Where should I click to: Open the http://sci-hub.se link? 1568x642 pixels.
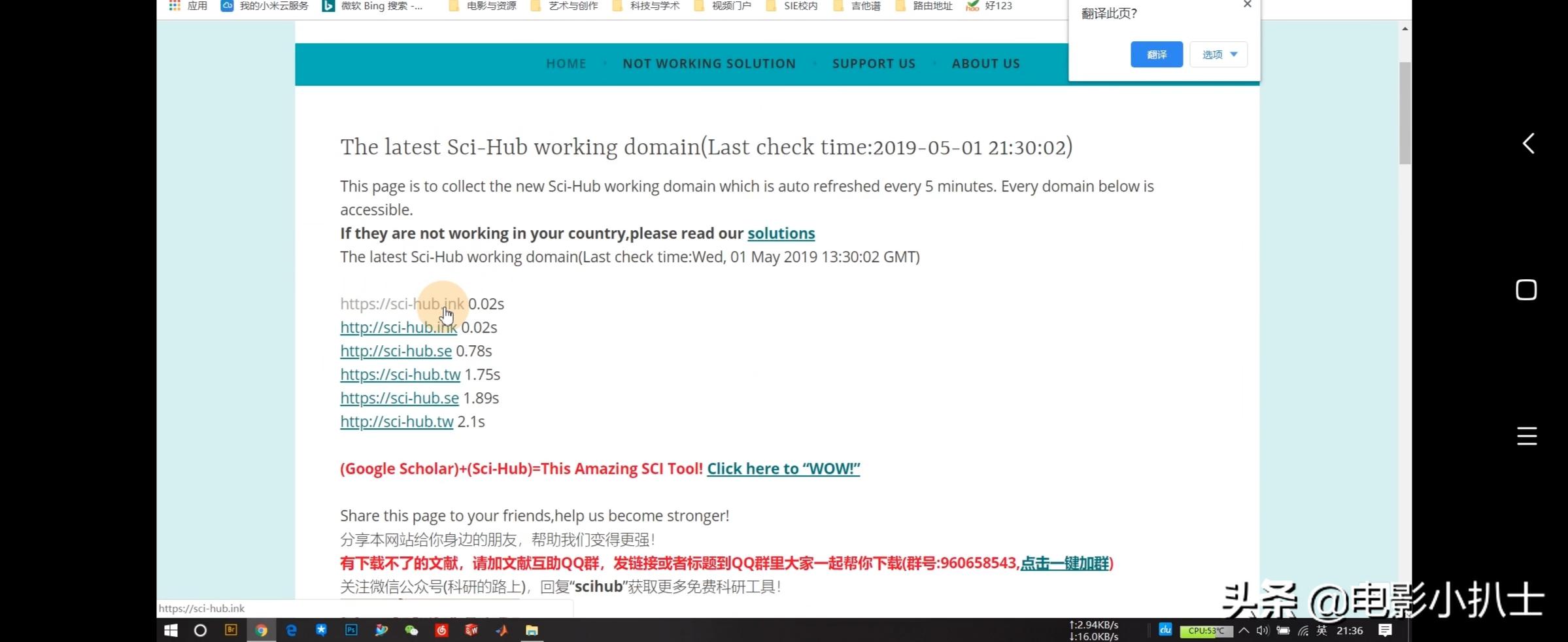396,351
